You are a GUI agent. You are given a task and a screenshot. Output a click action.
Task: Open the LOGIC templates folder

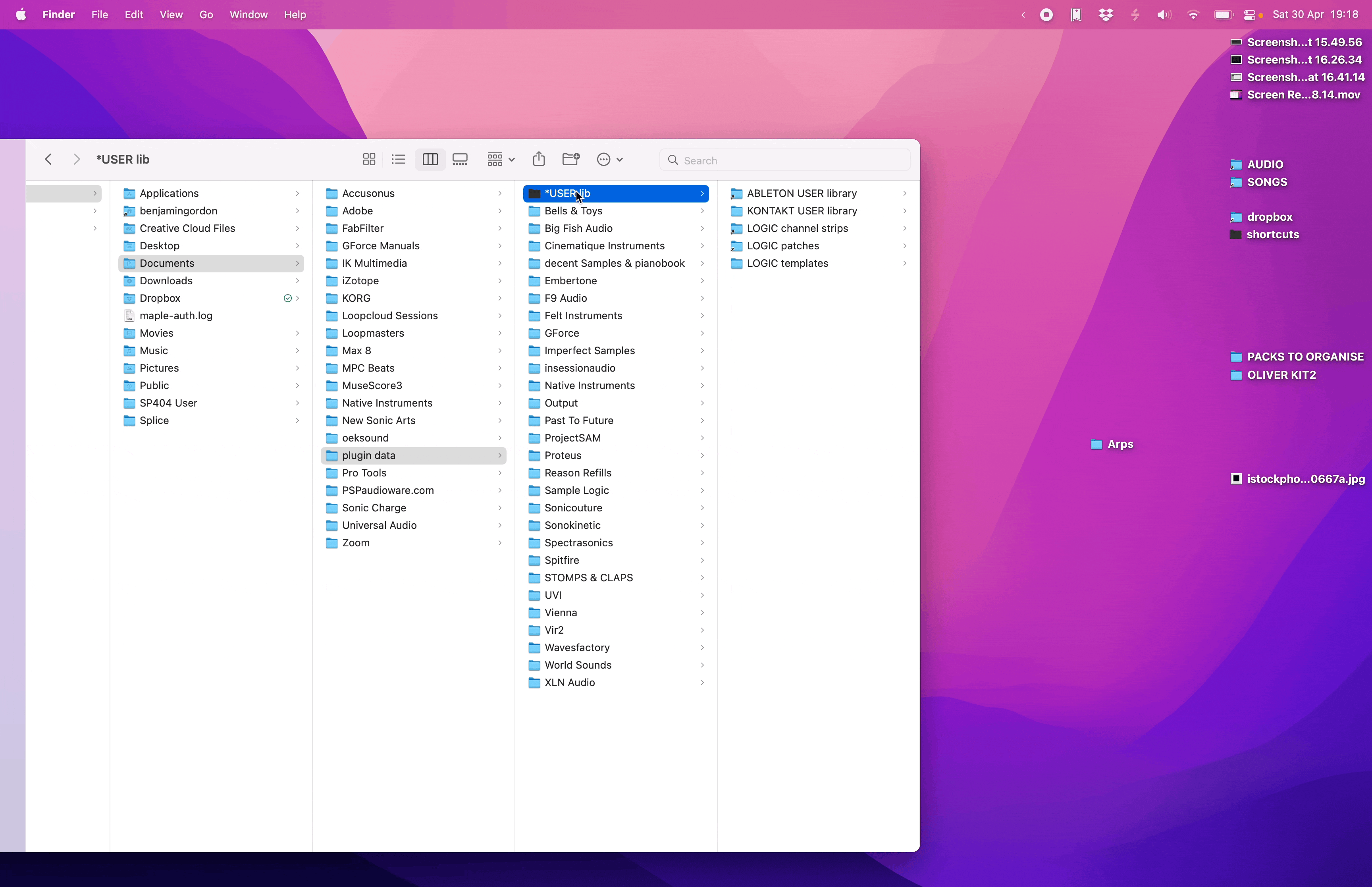787,263
